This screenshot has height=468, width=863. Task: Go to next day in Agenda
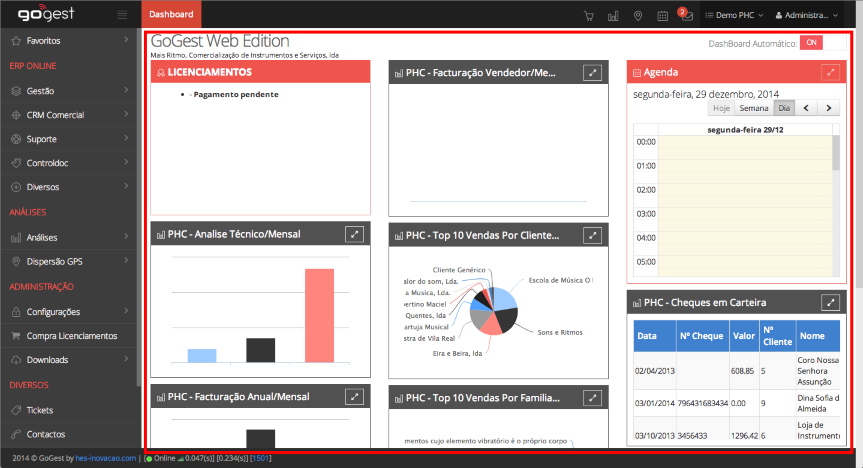click(828, 108)
